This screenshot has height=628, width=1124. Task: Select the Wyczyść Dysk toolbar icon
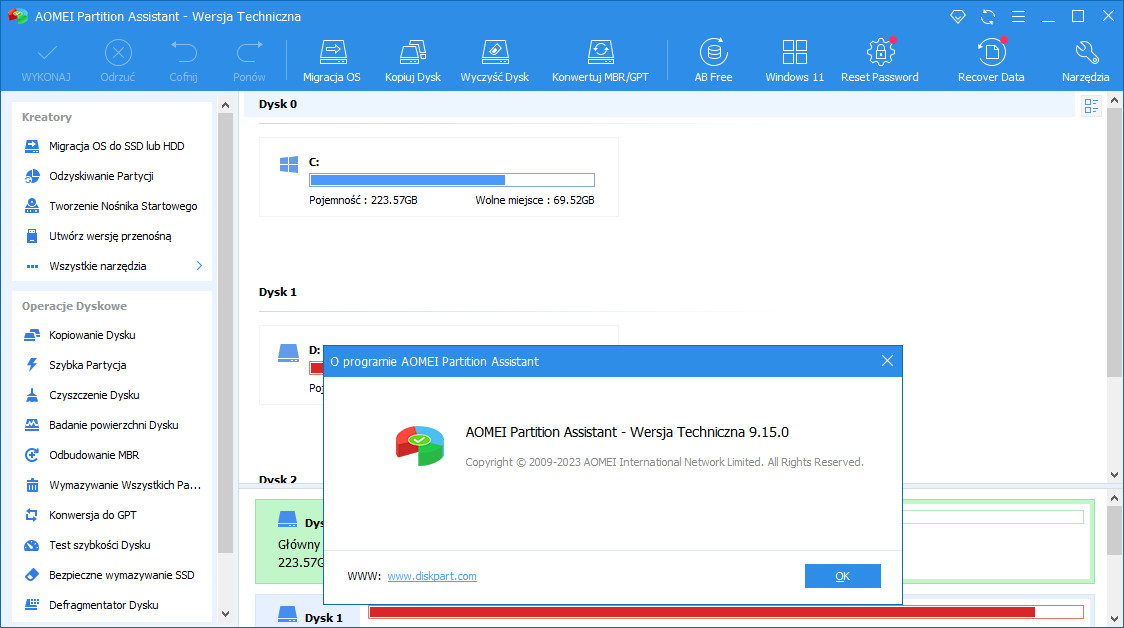pos(495,61)
